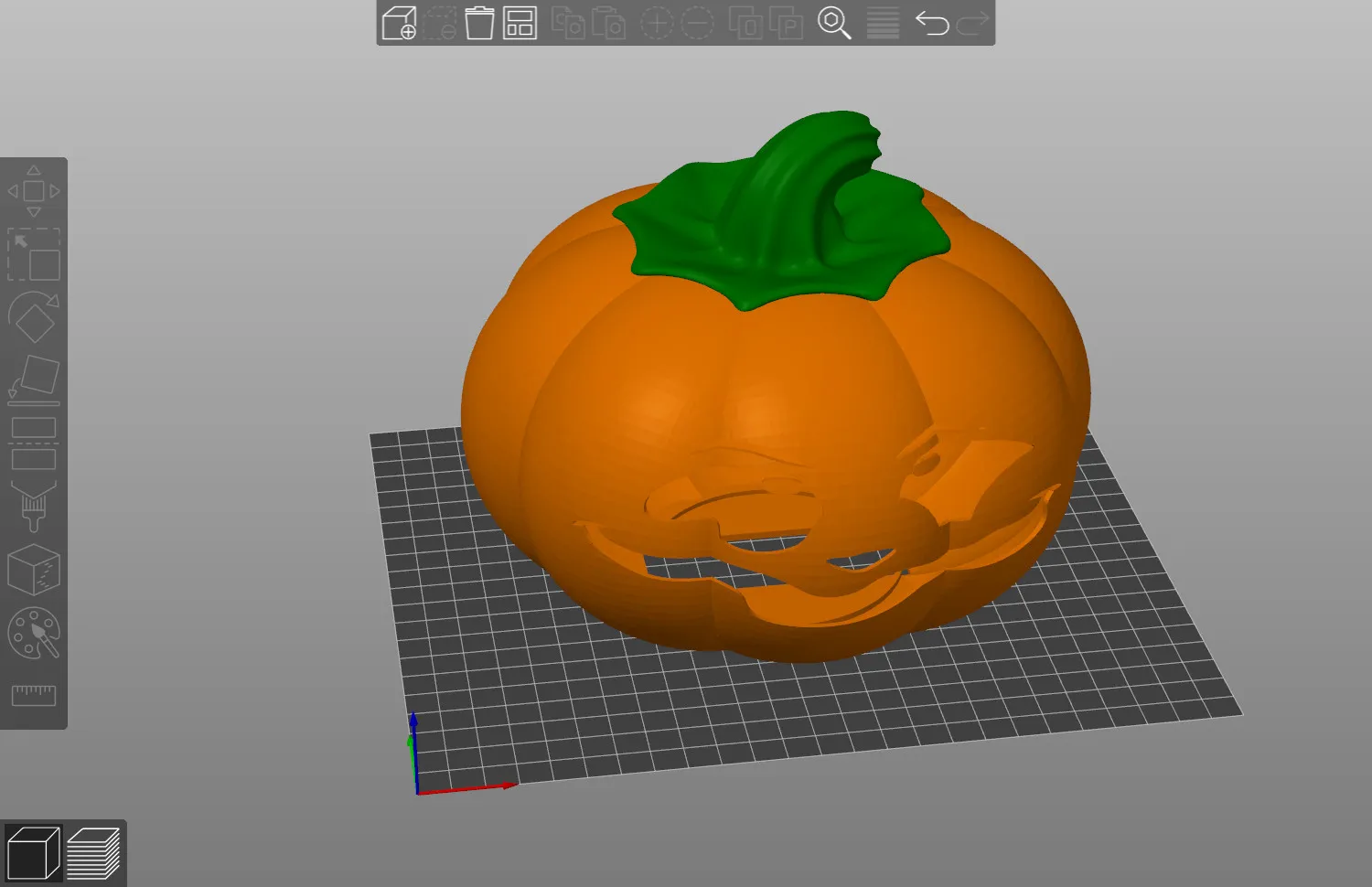Split the model to objects
The height and width of the screenshot is (887, 1372).
pos(745,23)
